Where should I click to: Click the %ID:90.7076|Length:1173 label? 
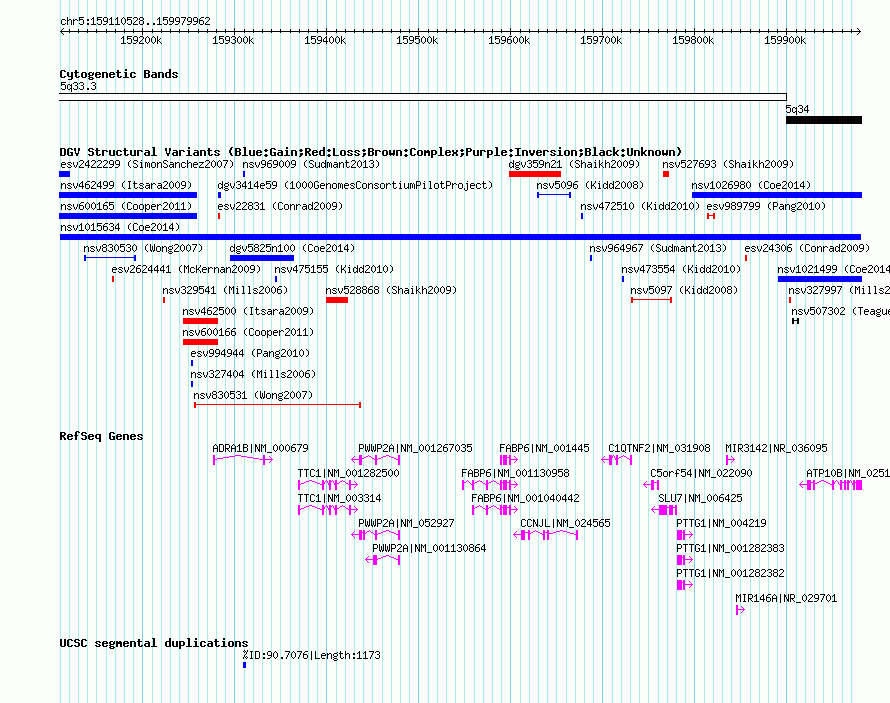click(x=312, y=655)
